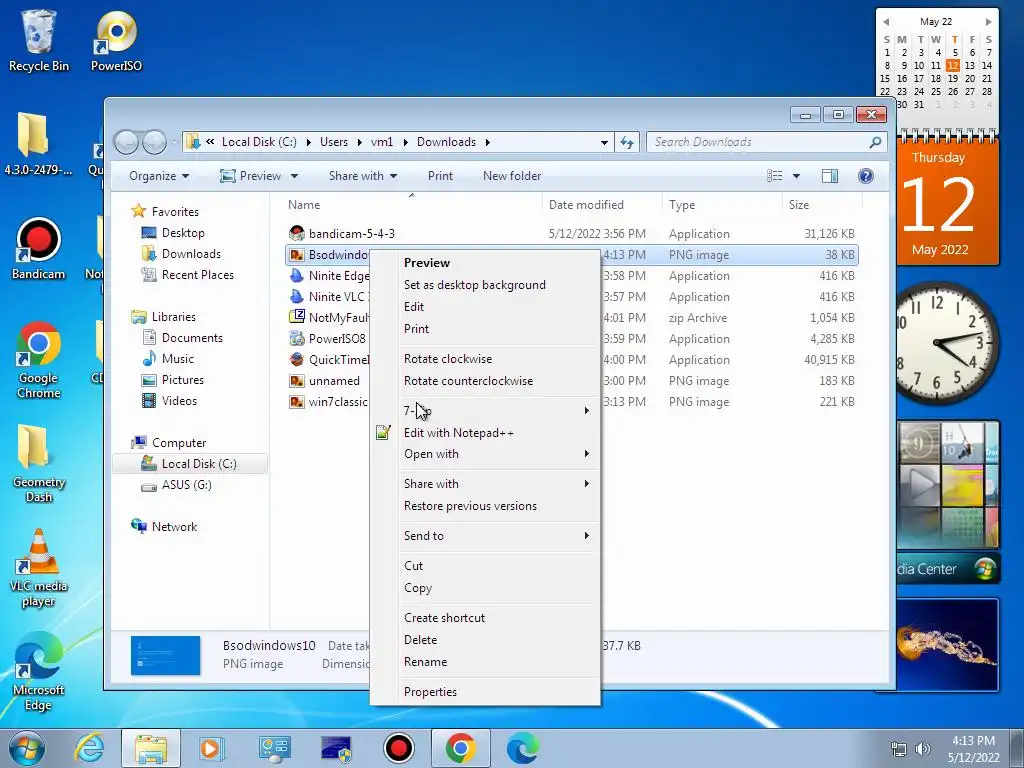The width and height of the screenshot is (1024, 768).
Task: Click the Bandicam record icon in taskbar
Action: coord(398,748)
